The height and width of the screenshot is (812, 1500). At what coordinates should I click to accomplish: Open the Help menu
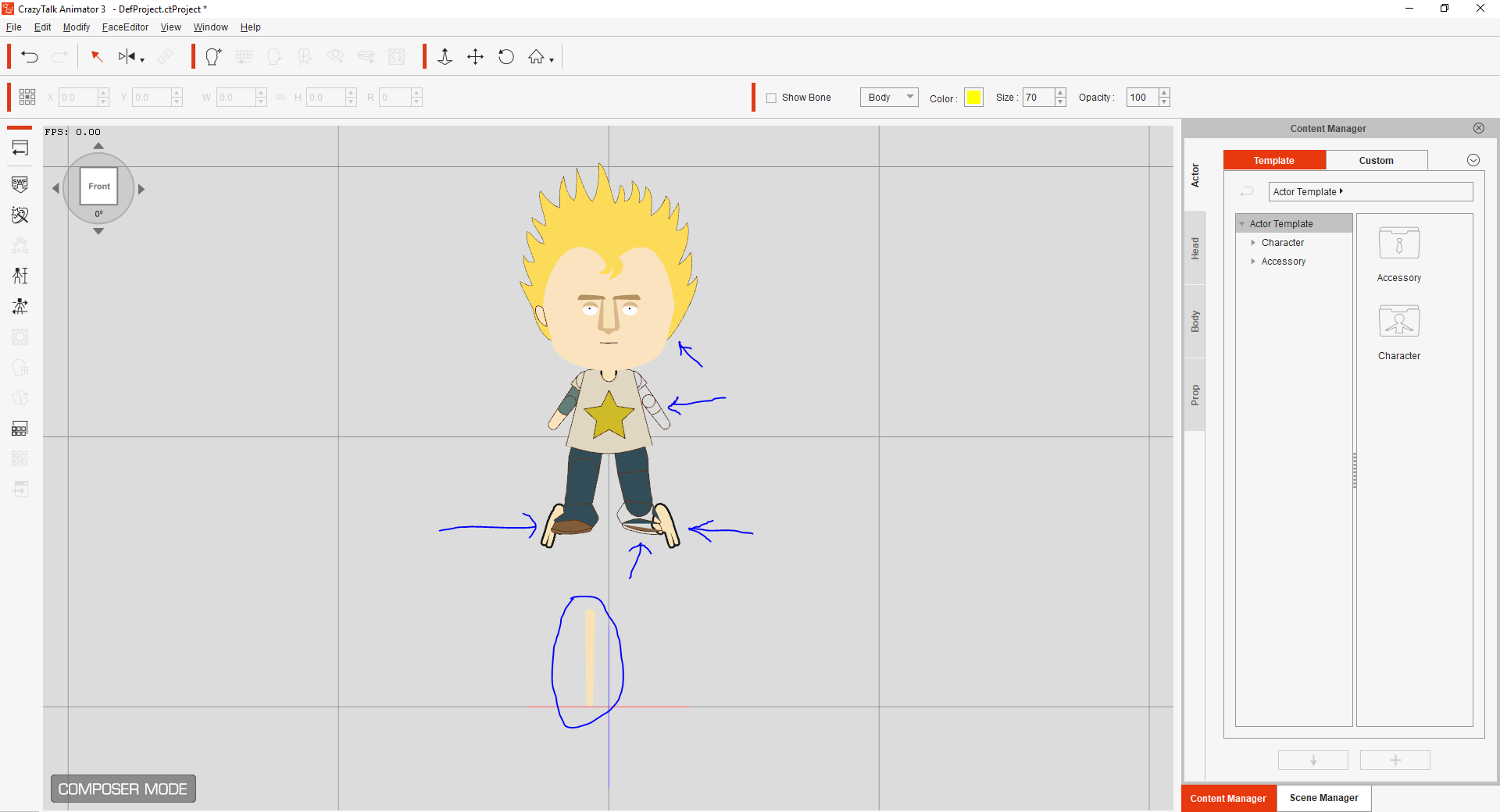251,27
